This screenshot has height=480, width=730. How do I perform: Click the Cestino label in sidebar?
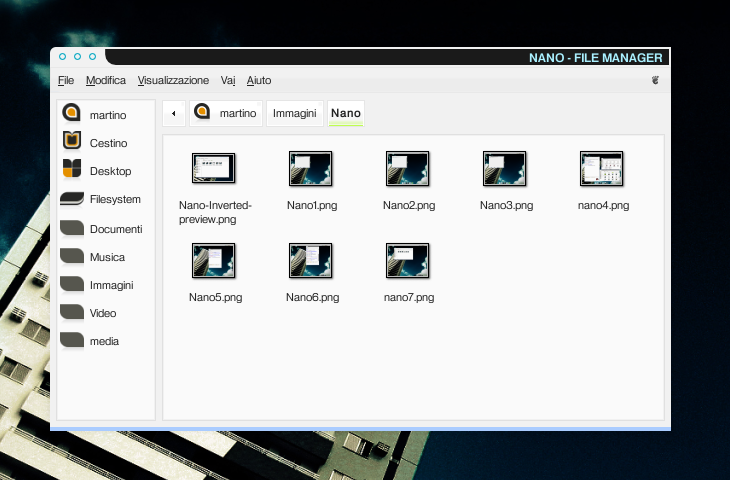click(x=108, y=143)
